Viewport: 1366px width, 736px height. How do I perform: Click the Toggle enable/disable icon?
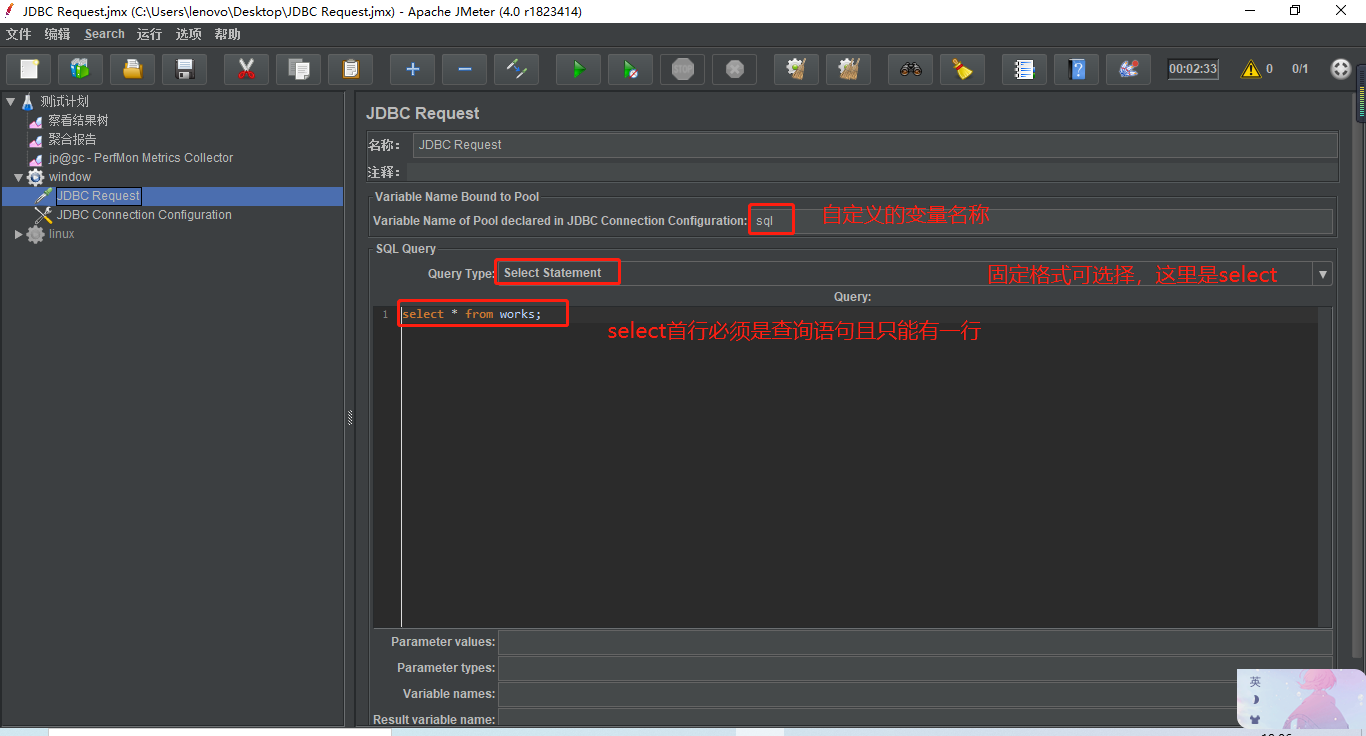pyautogui.click(x=516, y=69)
